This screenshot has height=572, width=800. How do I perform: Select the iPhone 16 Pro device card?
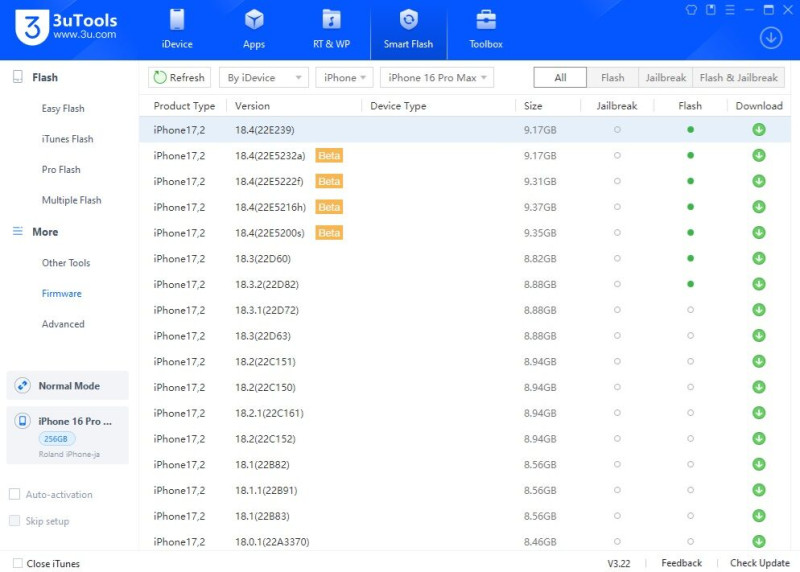pyautogui.click(x=67, y=435)
